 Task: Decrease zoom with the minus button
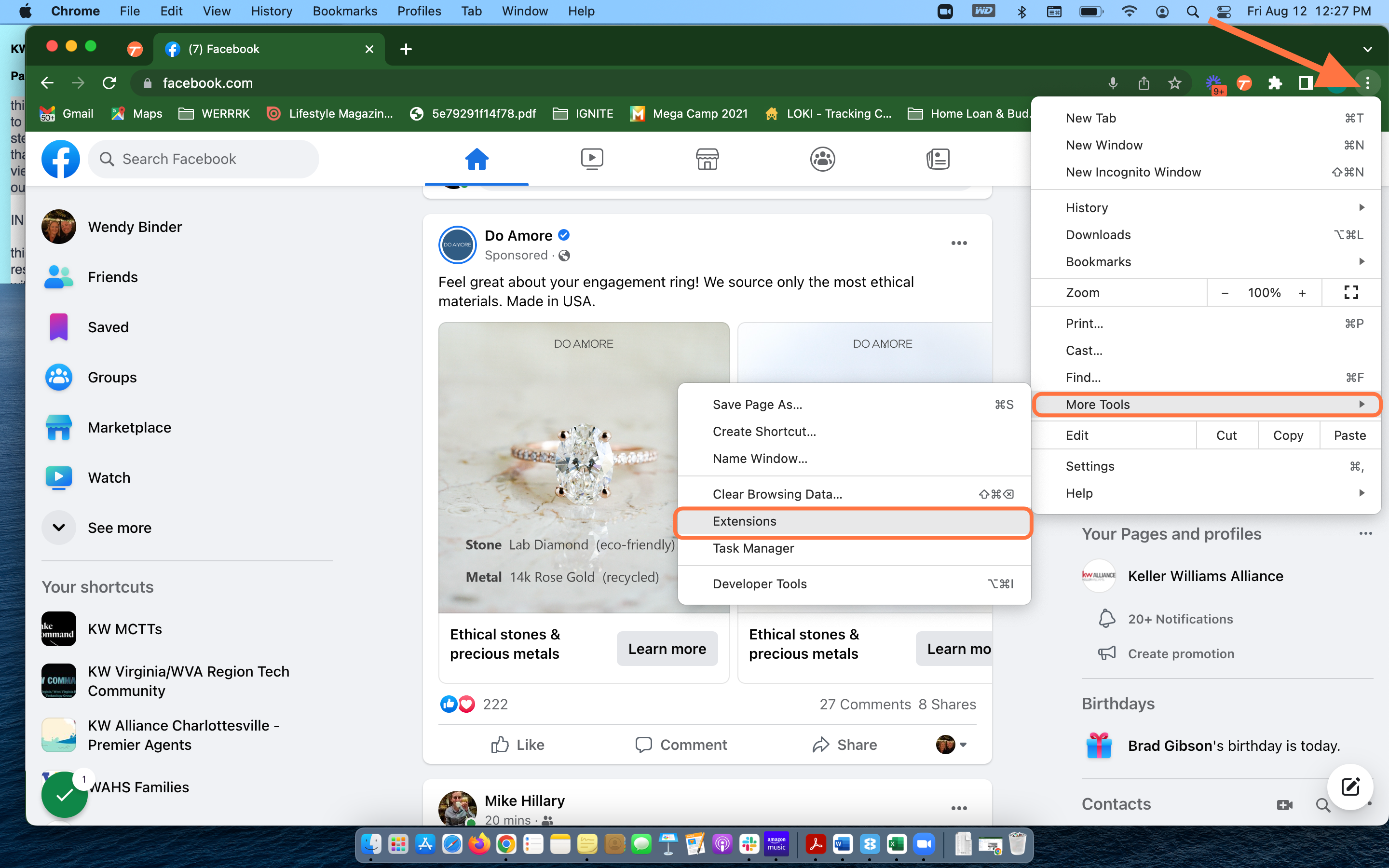point(1225,293)
